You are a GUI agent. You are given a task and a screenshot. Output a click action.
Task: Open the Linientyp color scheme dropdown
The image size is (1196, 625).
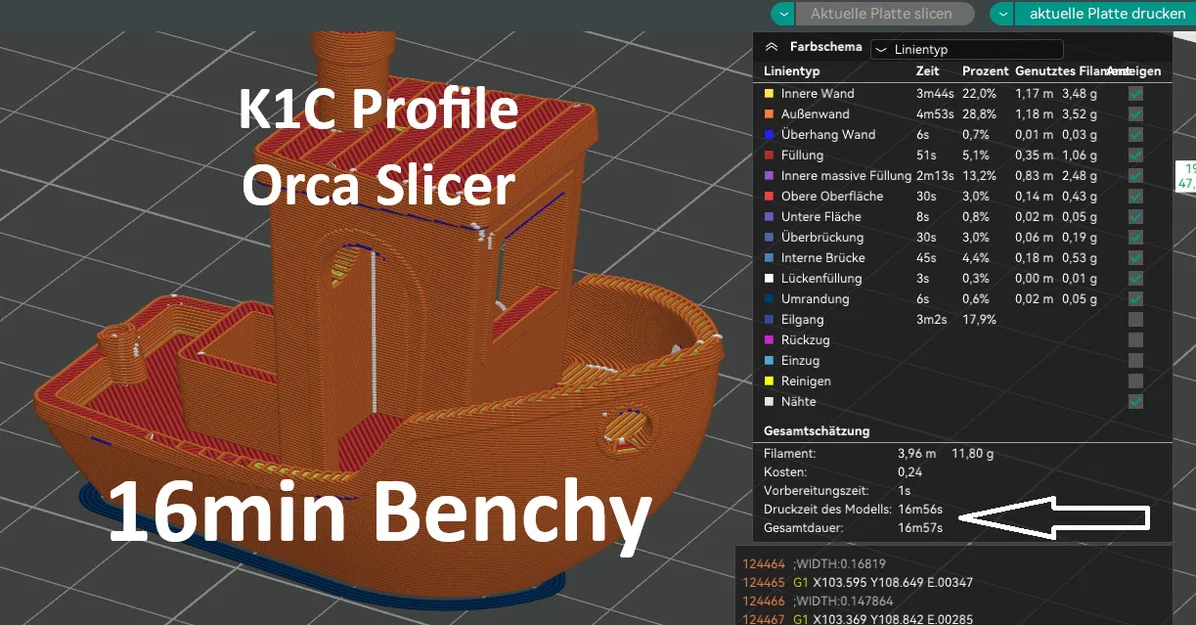967,50
